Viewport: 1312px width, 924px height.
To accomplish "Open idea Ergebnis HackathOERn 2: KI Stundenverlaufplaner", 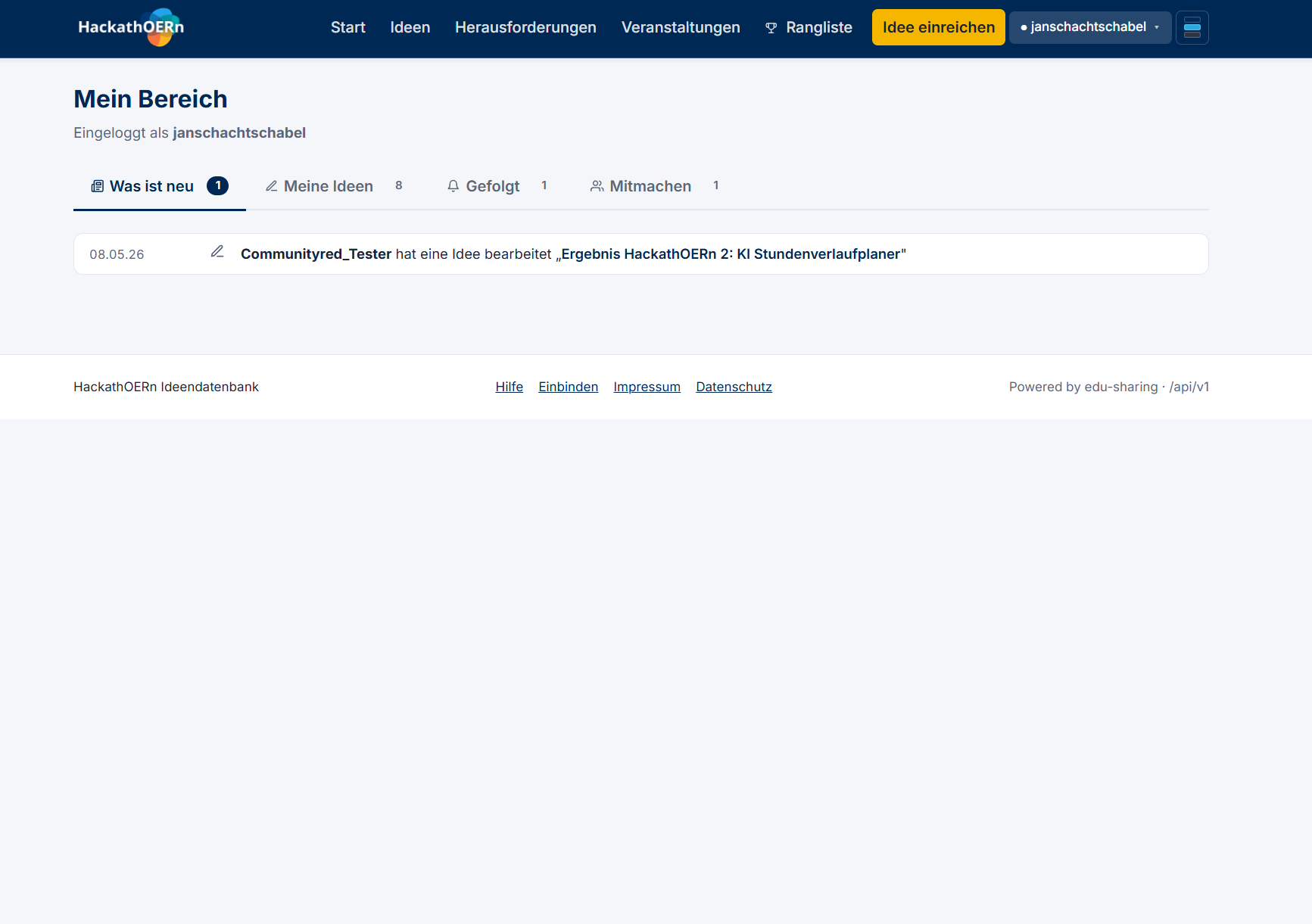I will click(731, 254).
